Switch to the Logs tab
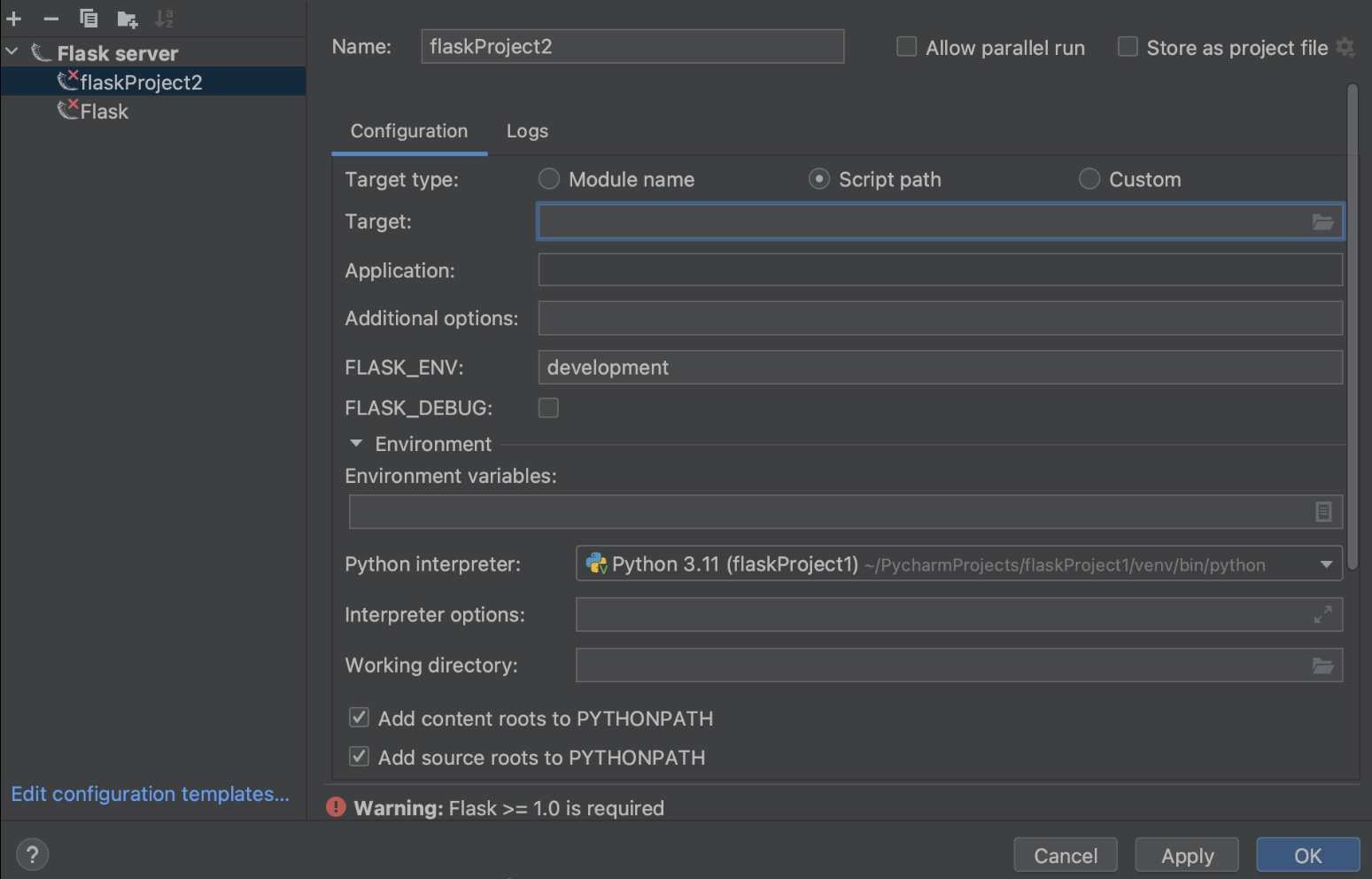The width and height of the screenshot is (1372, 879). click(x=527, y=130)
